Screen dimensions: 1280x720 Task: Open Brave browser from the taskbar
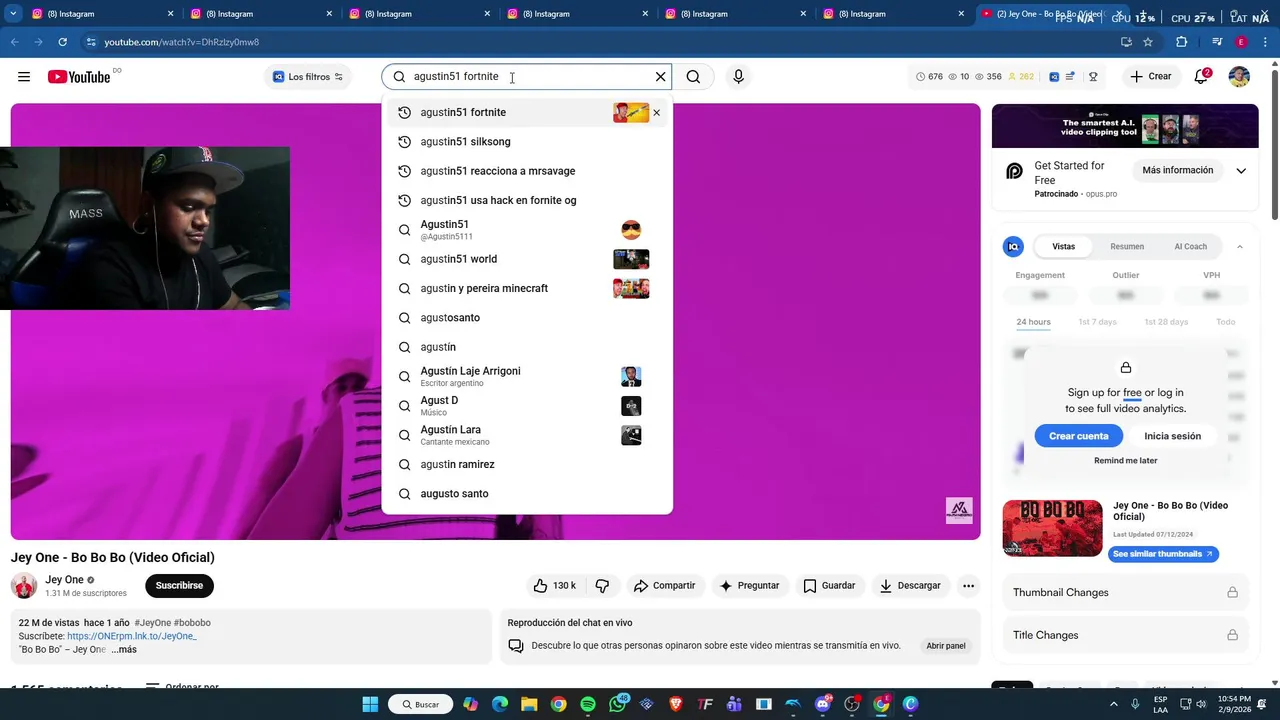676,704
